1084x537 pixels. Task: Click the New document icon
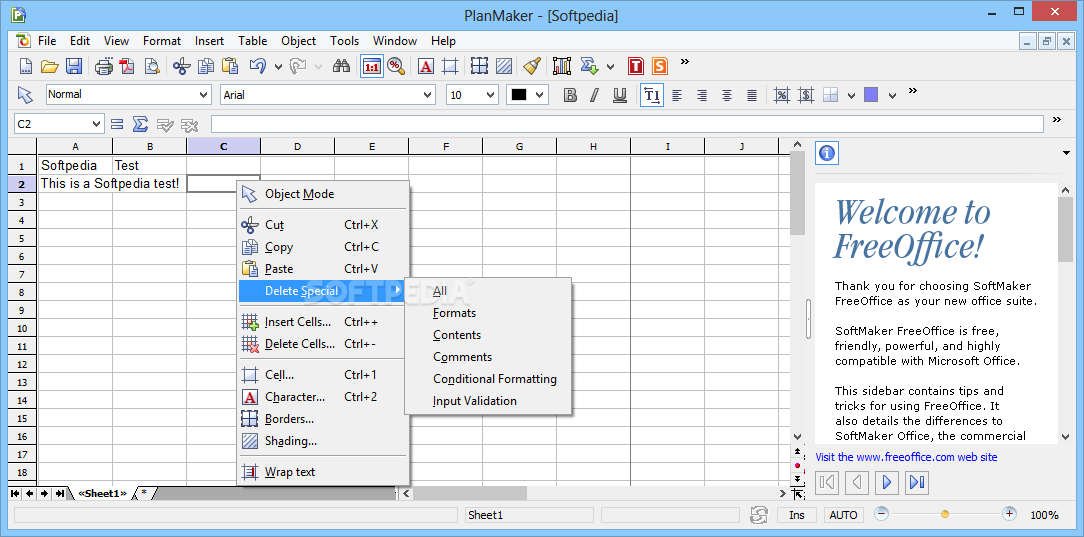coord(25,66)
